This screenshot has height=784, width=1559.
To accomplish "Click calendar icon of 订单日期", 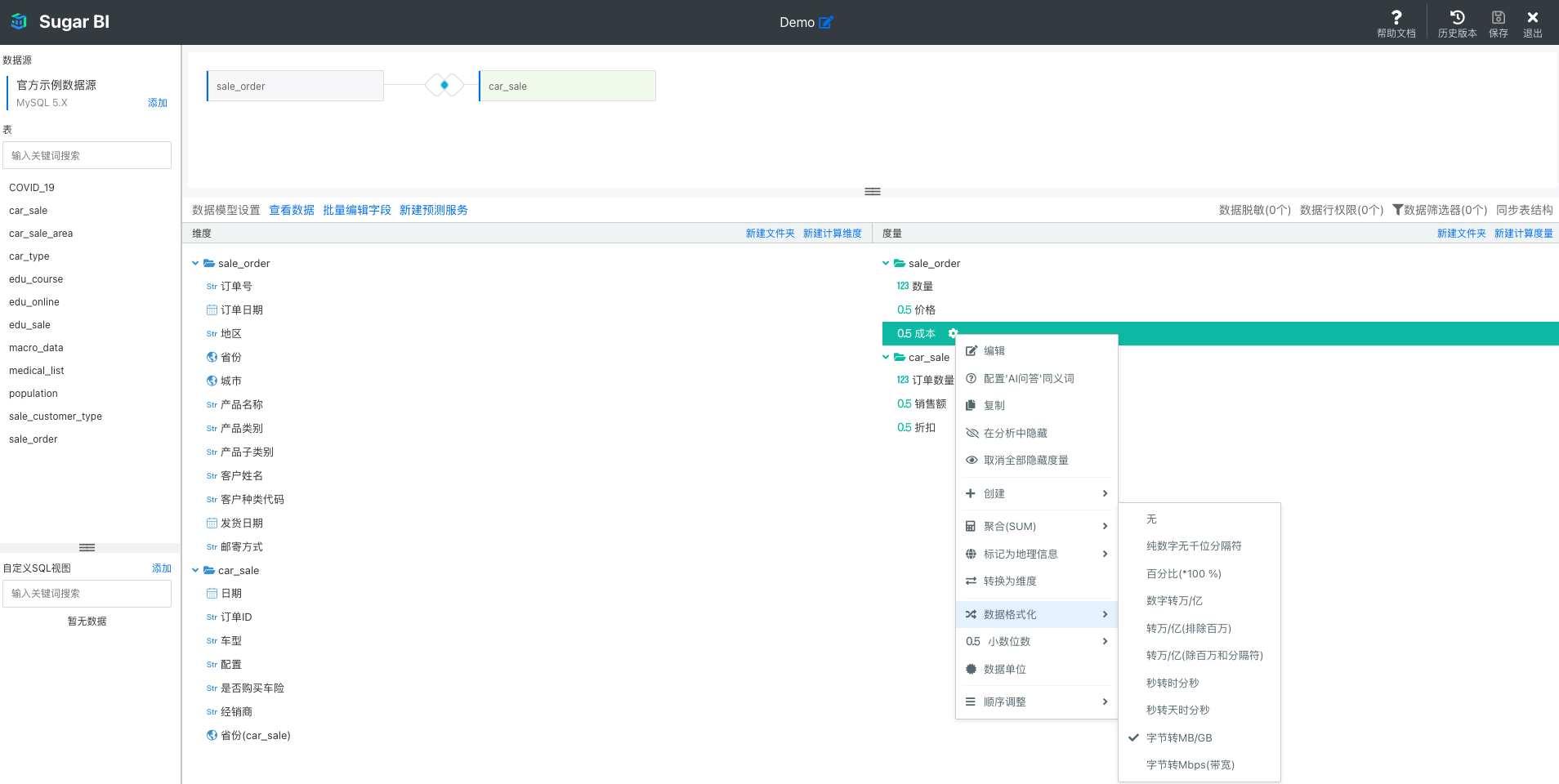I will pos(212,310).
